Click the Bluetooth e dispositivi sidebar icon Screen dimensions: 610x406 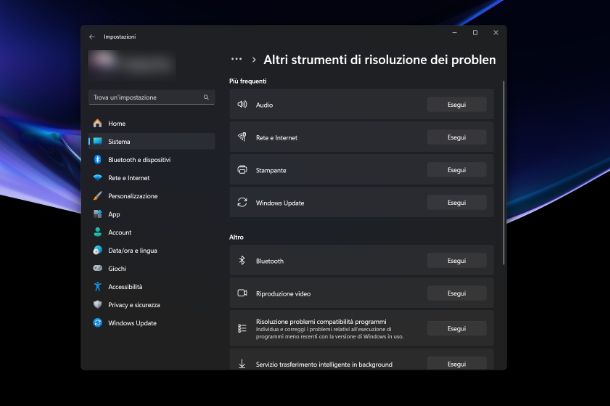coord(97,159)
